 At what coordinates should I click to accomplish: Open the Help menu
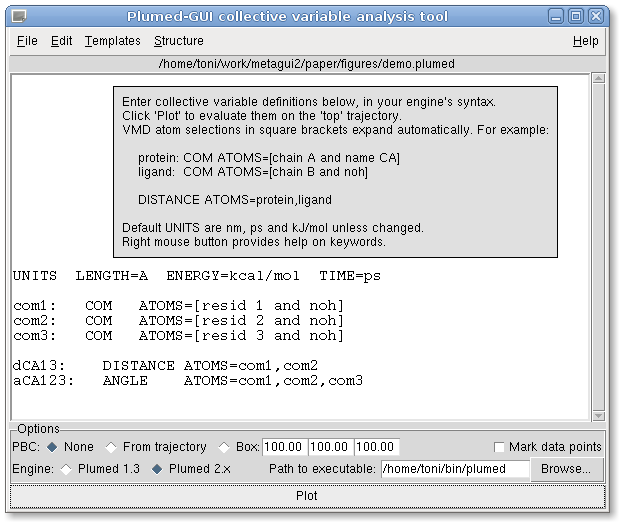click(x=585, y=41)
